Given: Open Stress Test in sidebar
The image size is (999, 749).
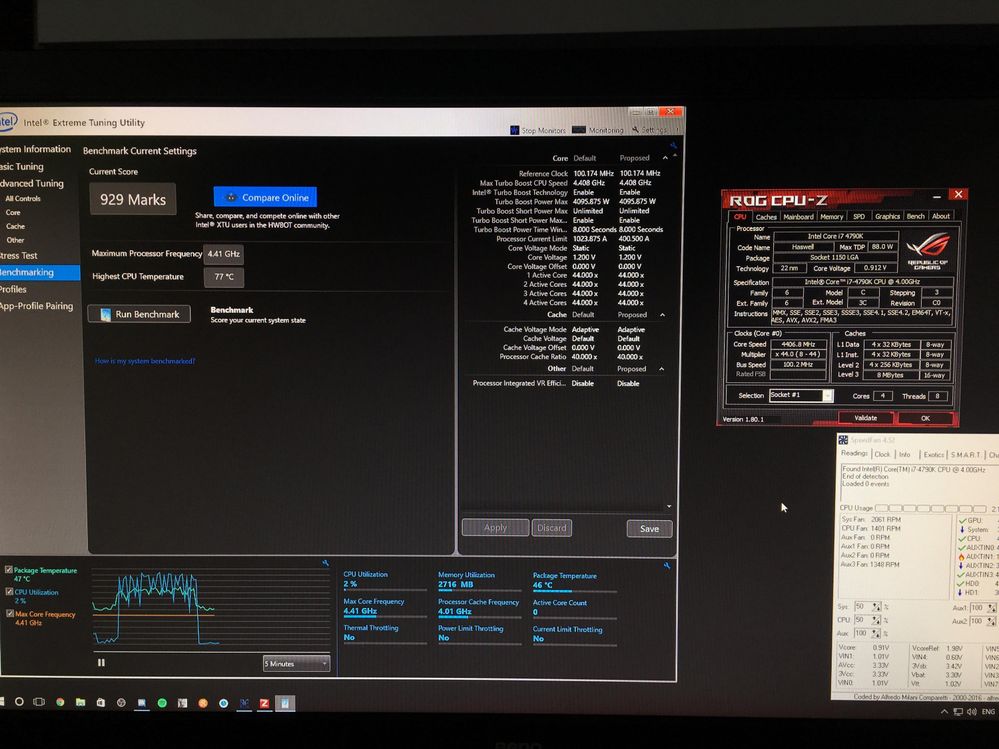Looking at the screenshot, I should (x=18, y=255).
